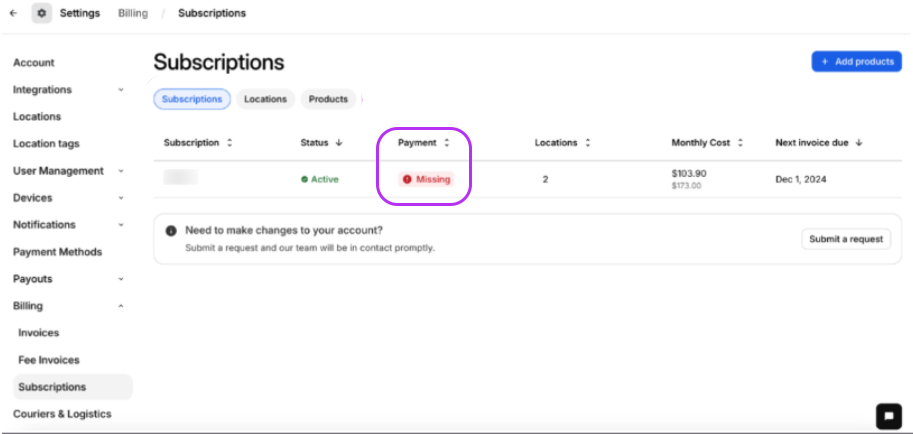Click the Add products button

856,62
